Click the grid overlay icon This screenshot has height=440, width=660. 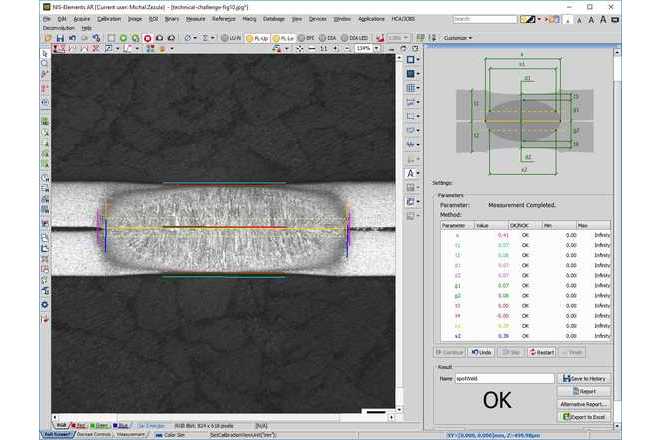point(412,88)
